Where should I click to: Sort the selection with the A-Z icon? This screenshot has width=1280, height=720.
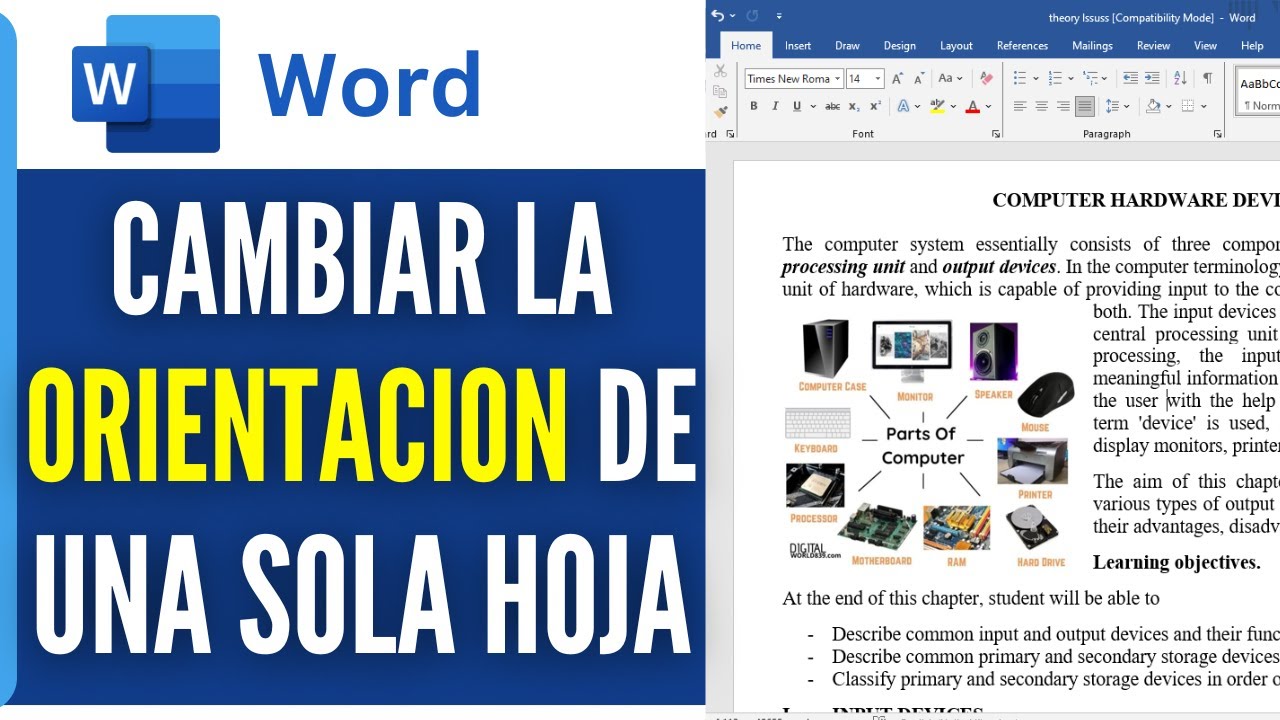pyautogui.click(x=1180, y=78)
